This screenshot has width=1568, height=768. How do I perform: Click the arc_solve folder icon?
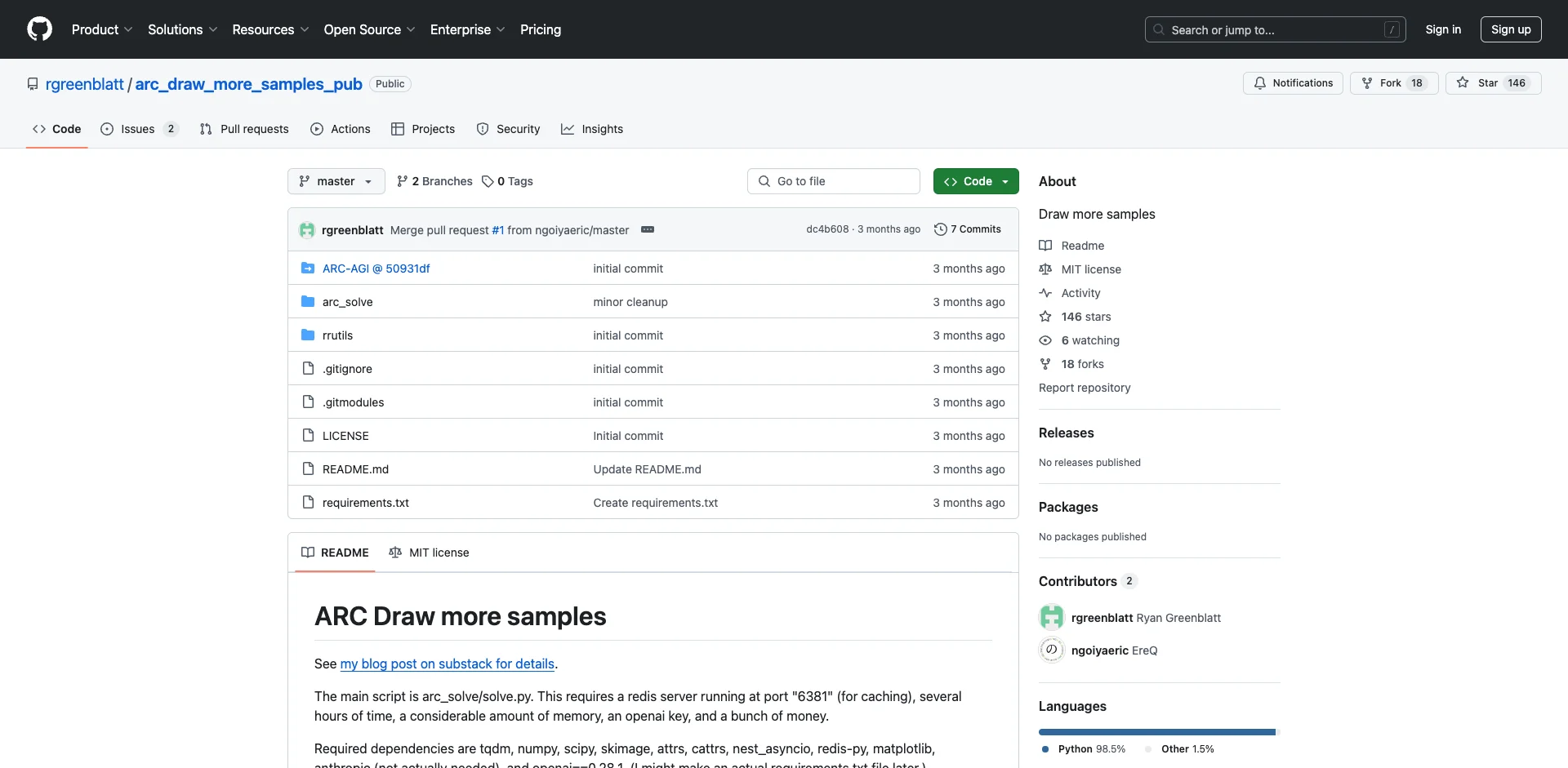[308, 302]
